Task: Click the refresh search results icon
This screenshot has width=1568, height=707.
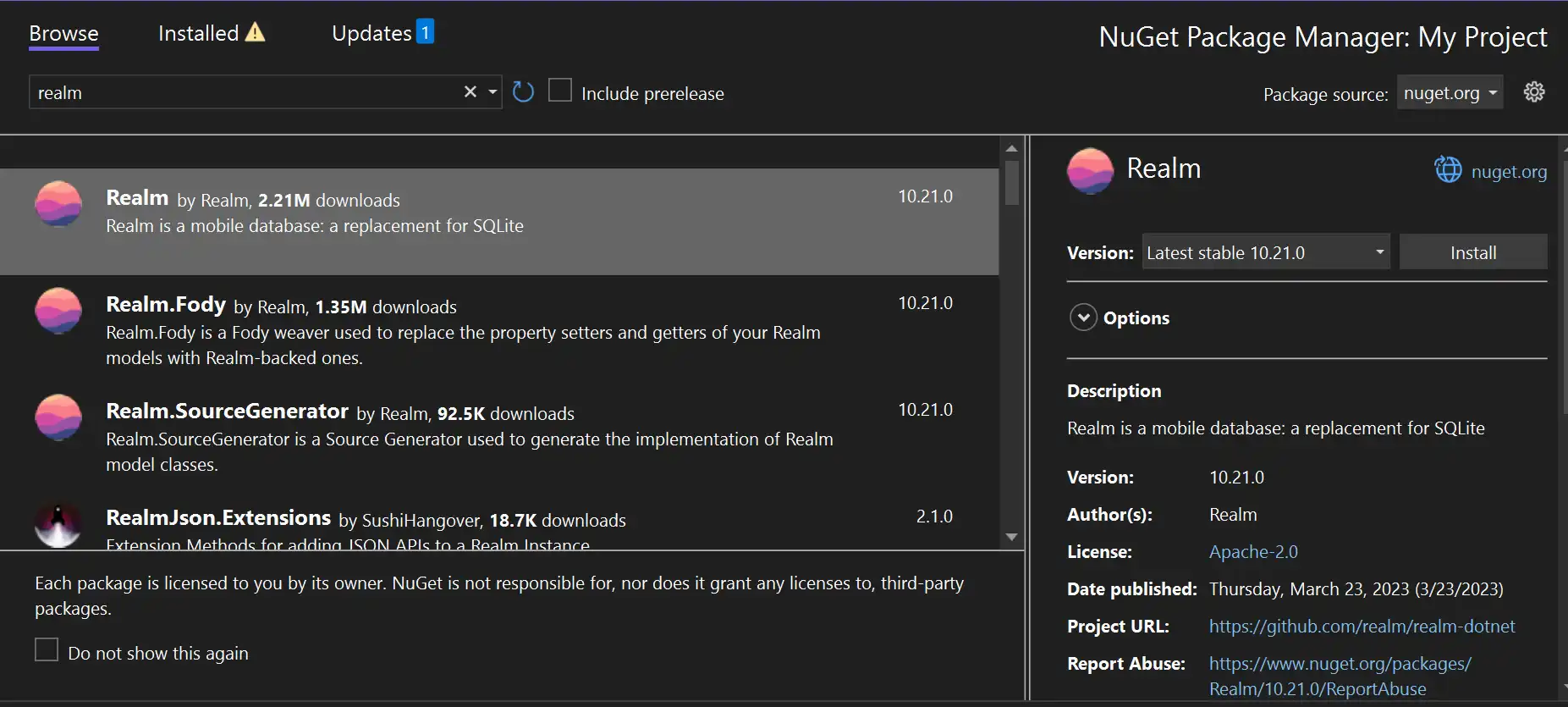Action: pyautogui.click(x=523, y=91)
